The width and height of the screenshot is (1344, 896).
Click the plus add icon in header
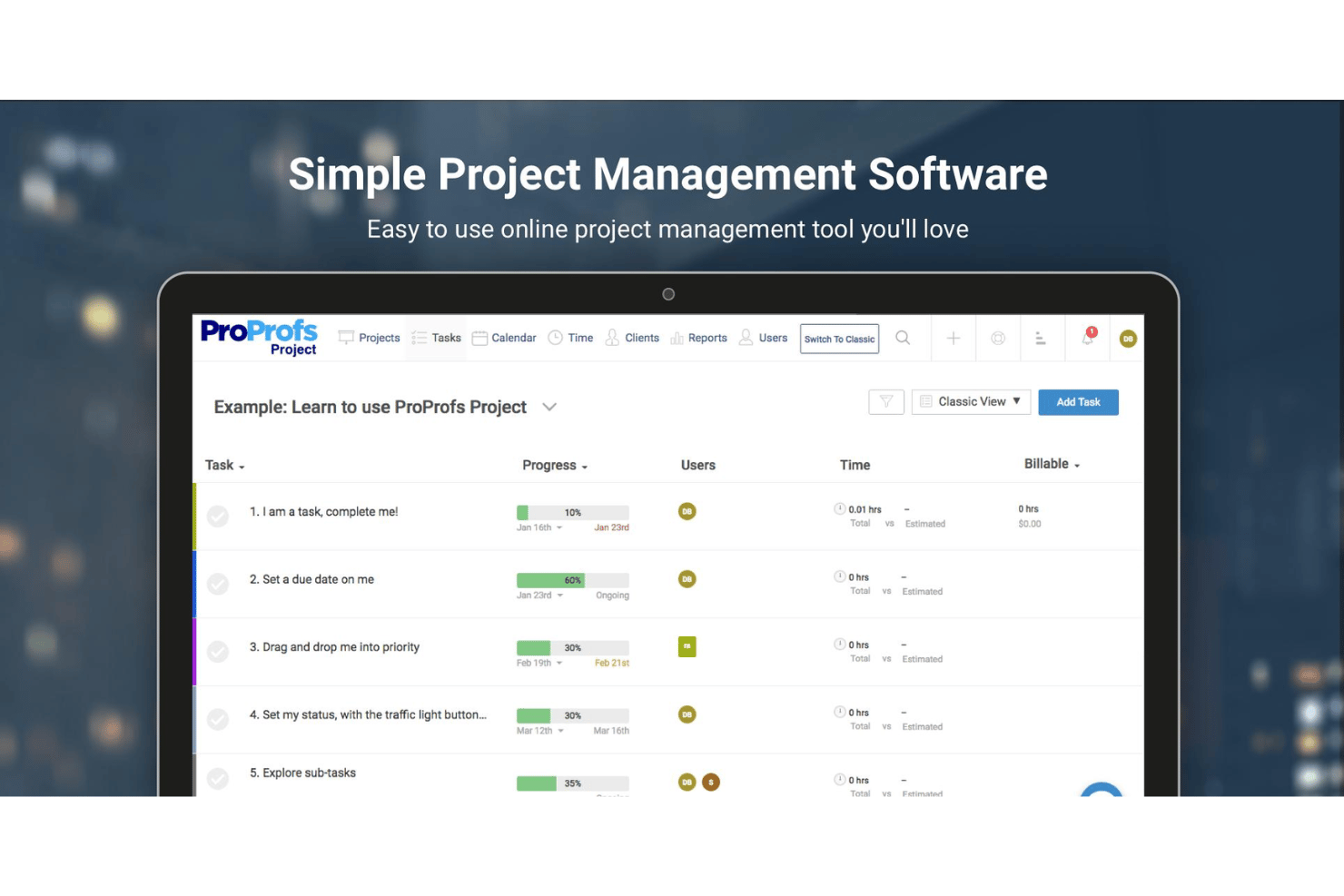954,339
